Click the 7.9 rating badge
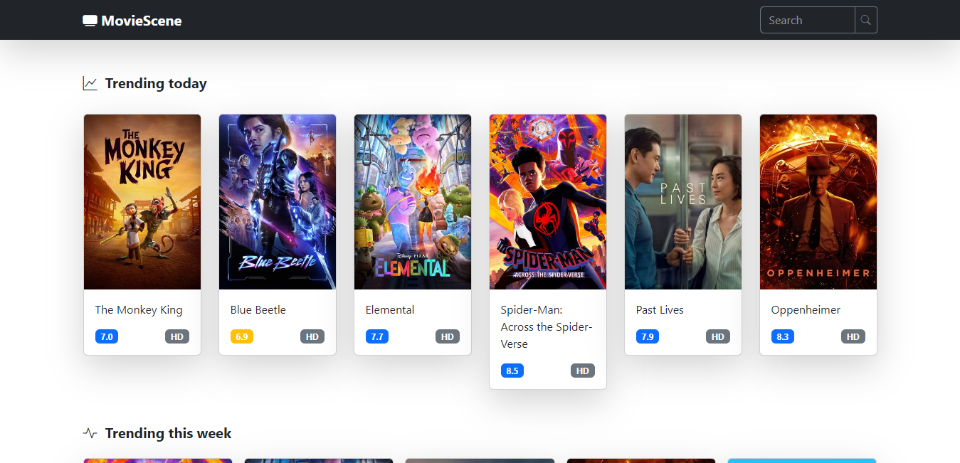960x463 pixels. (x=648, y=337)
